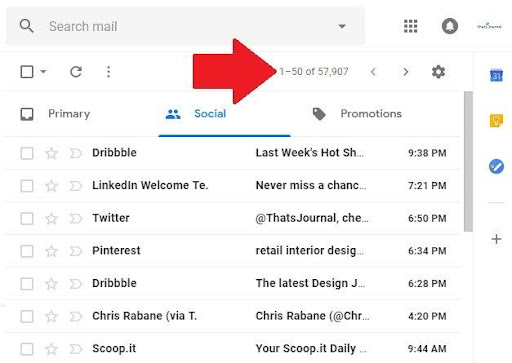Switch to the Primary tab
The image size is (512, 363).
point(55,114)
